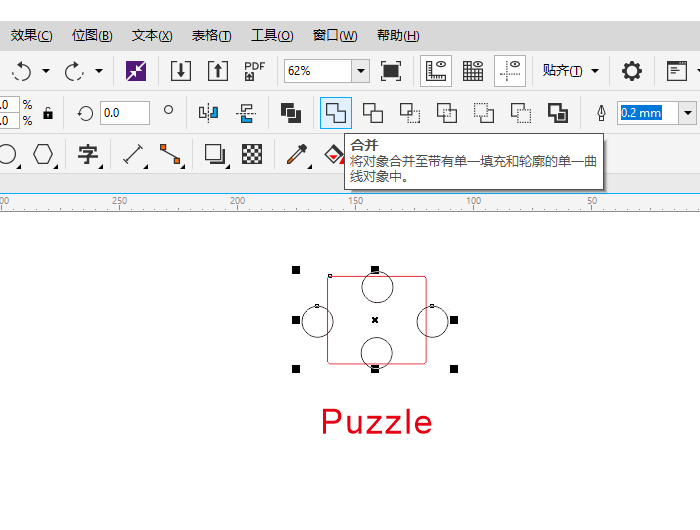Click the 贴齐 snap-to button
The height and width of the screenshot is (530, 700).
[x=562, y=71]
